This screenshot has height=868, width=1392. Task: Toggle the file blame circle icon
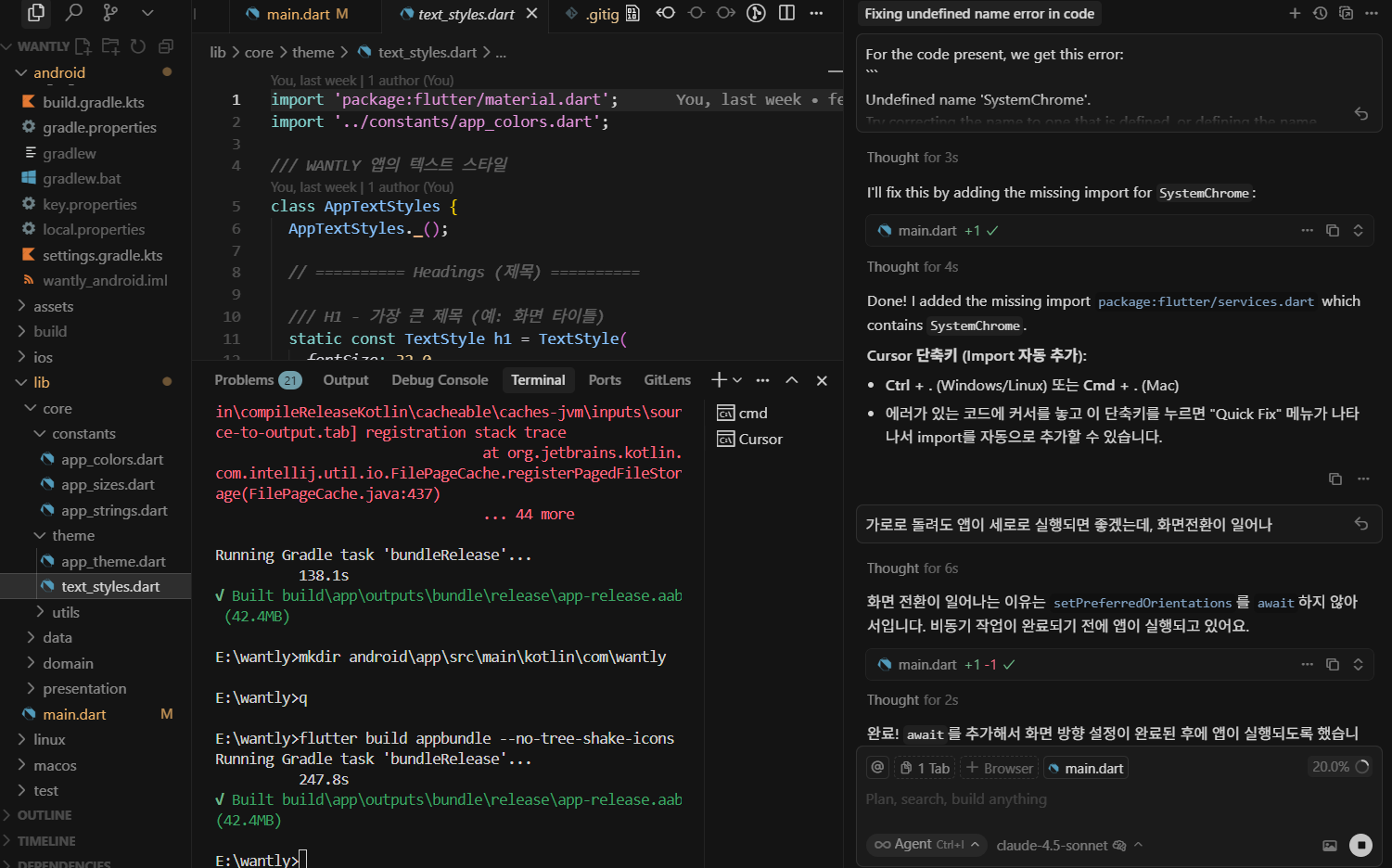pyautogui.click(x=696, y=13)
